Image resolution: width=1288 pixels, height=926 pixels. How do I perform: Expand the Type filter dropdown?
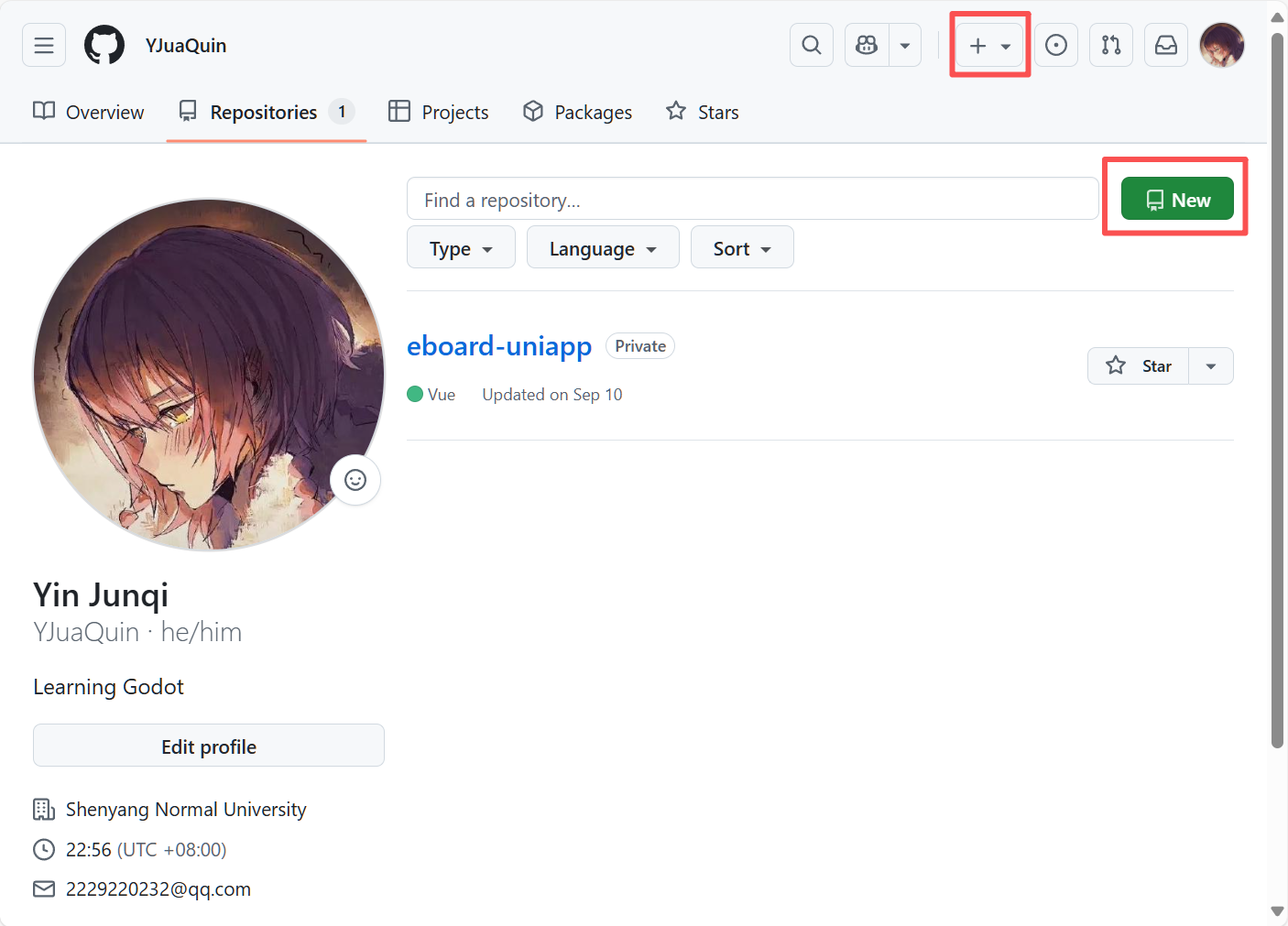461,248
